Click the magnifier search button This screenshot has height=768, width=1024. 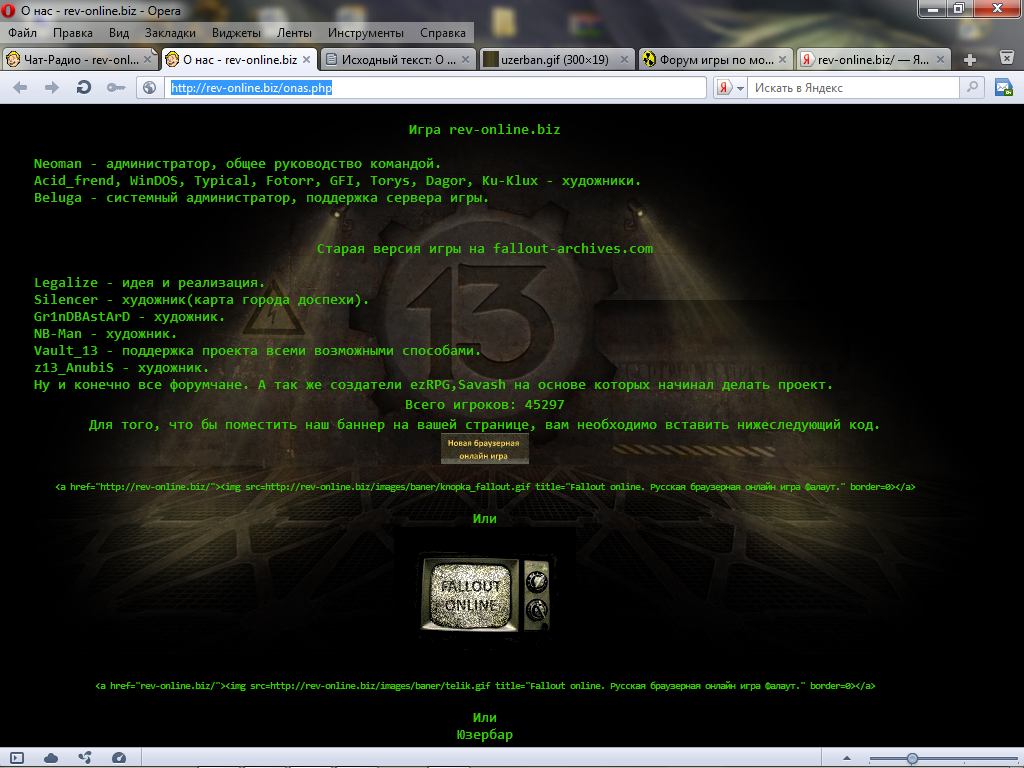tap(972, 87)
